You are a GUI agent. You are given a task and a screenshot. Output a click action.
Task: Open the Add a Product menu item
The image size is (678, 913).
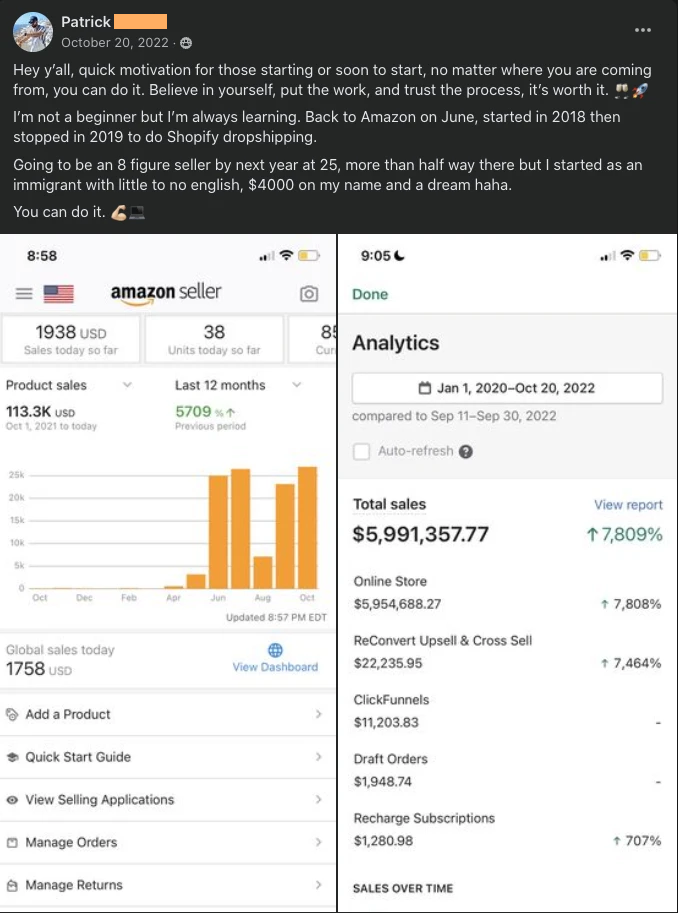(x=68, y=714)
